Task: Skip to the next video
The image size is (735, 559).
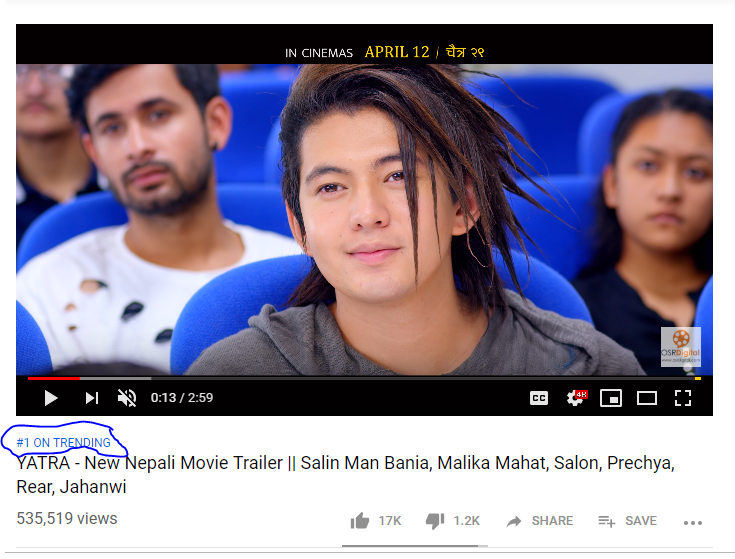Action: [91, 398]
